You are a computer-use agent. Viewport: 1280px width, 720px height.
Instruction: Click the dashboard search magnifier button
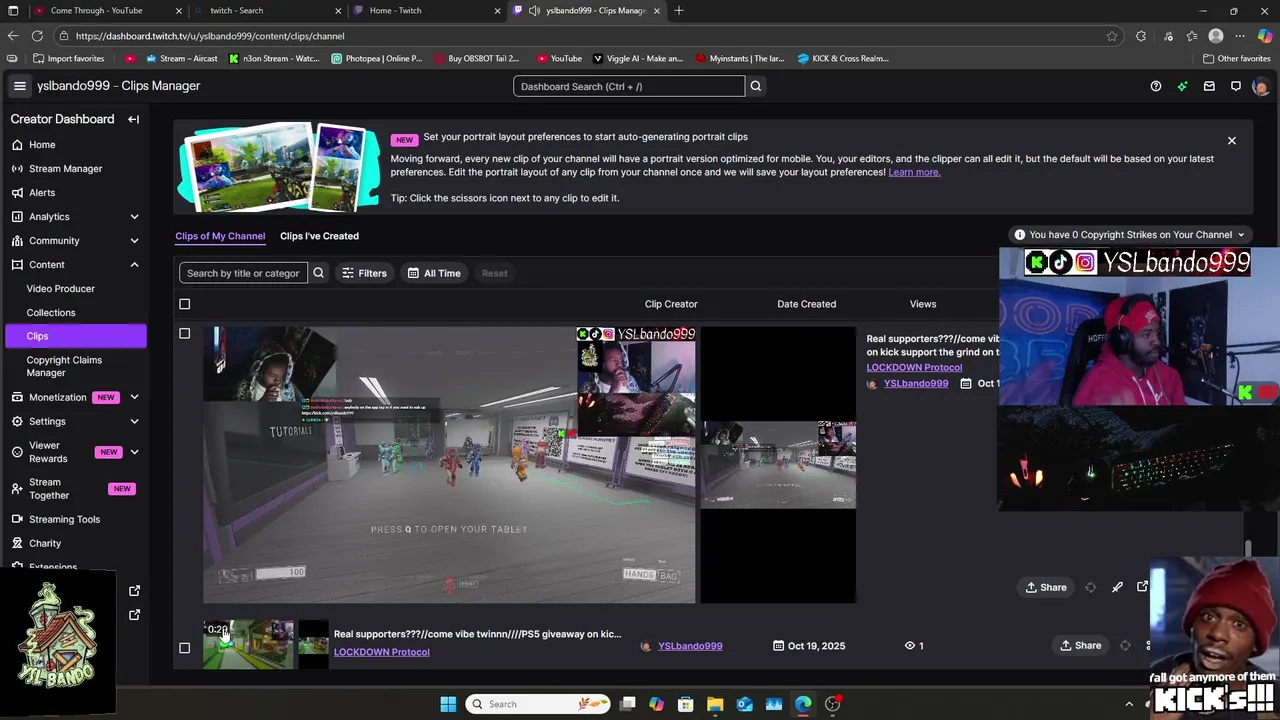pos(756,86)
